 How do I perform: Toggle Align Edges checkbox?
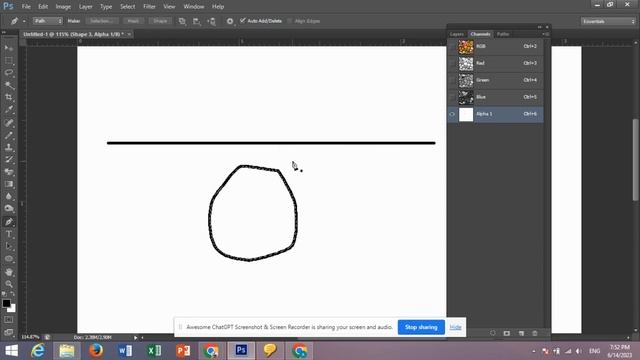289,21
